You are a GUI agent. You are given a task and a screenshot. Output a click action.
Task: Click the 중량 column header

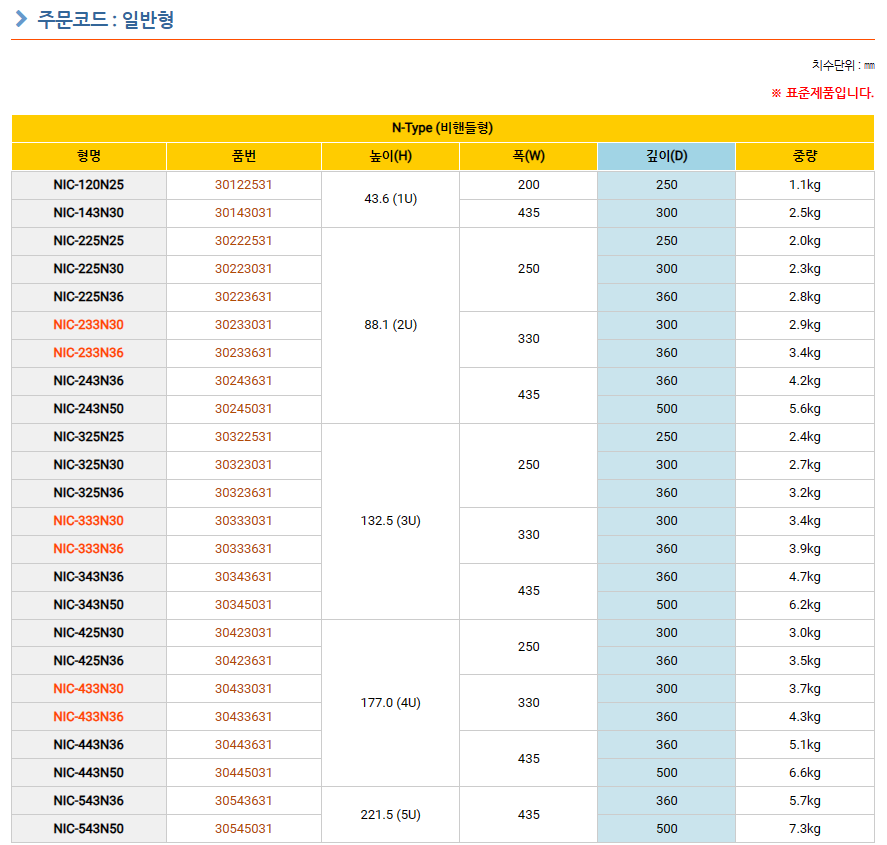click(804, 156)
